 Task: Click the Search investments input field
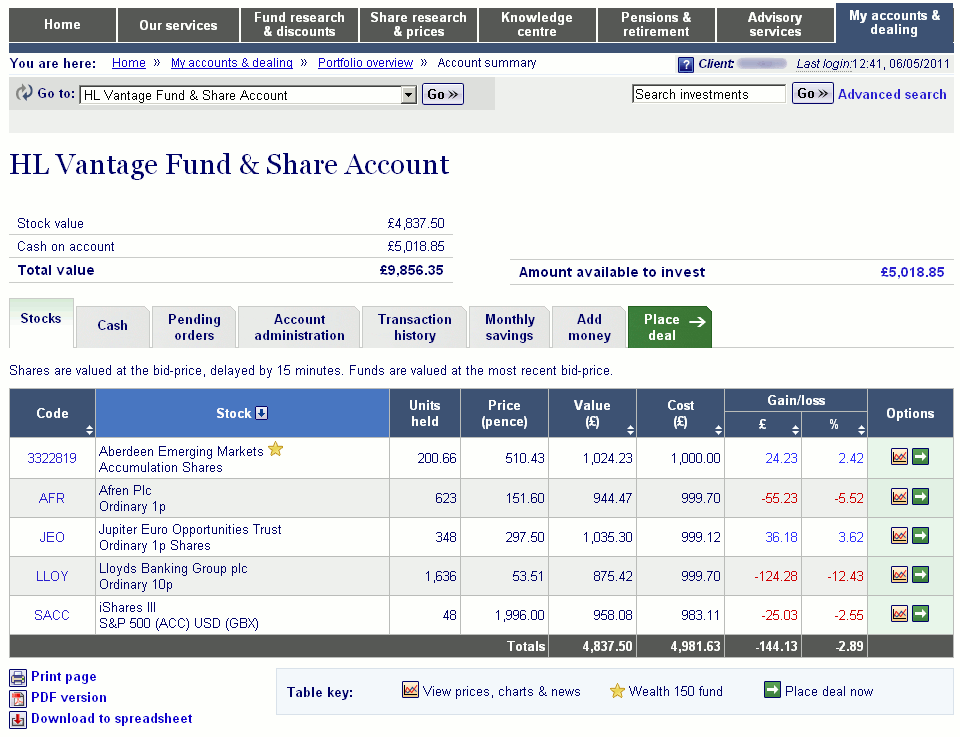point(708,94)
